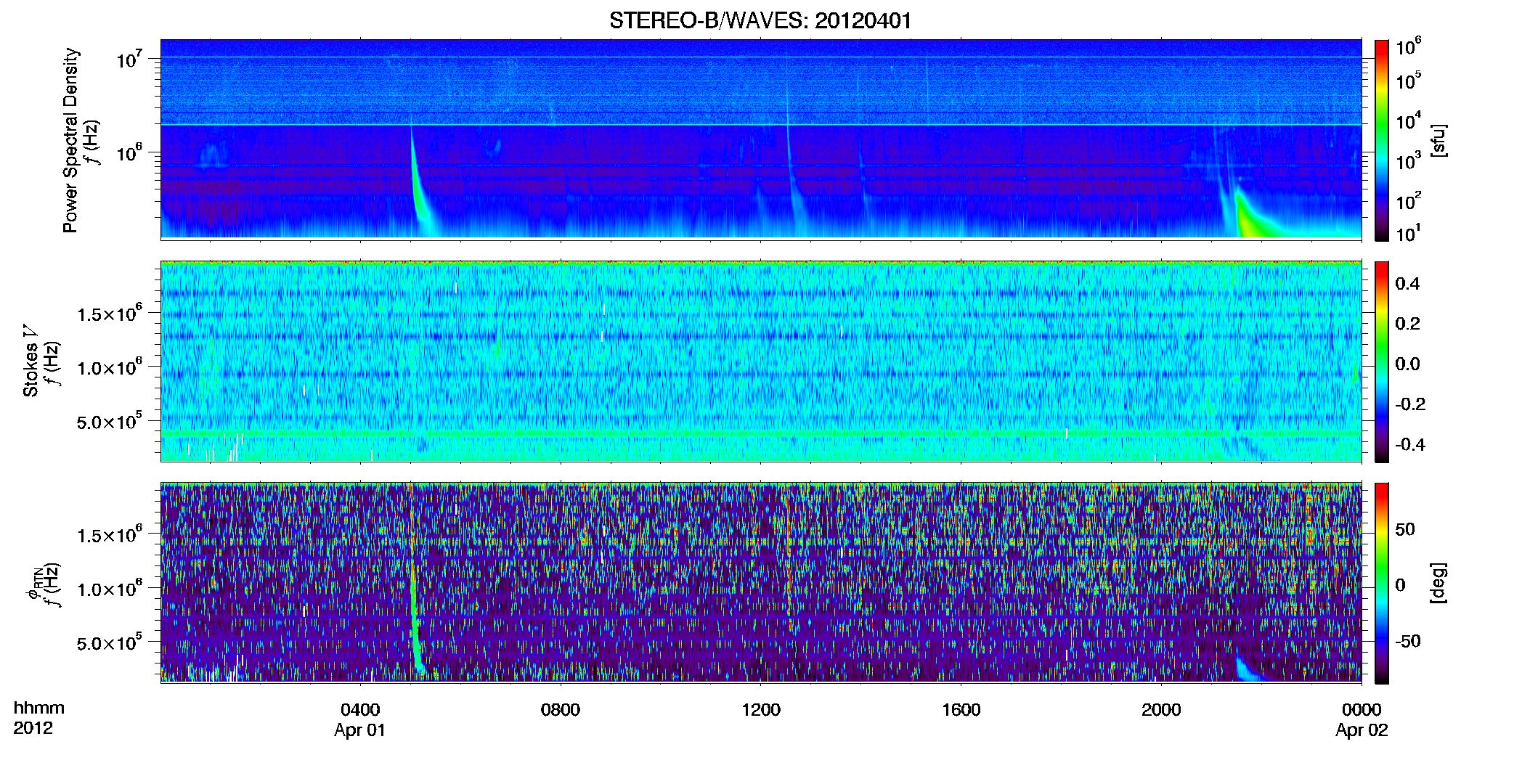
Task: Select the phi RTN degrees color bar
Action: [x=1382, y=583]
